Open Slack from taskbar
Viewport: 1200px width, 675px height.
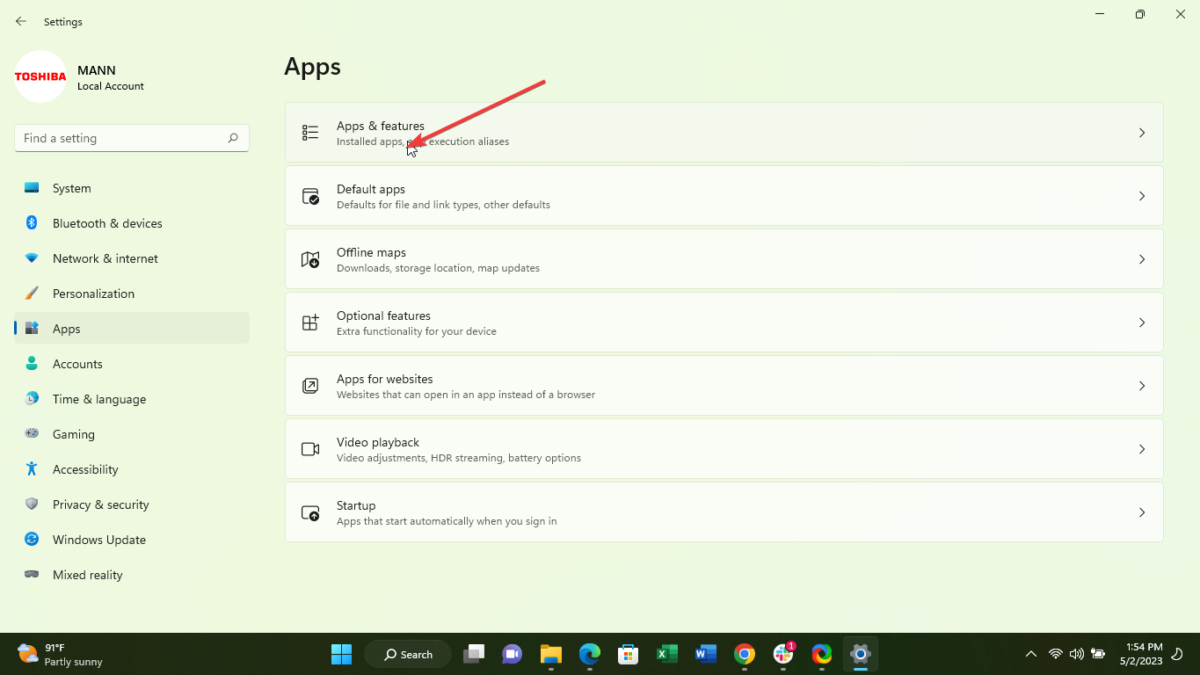(x=783, y=654)
